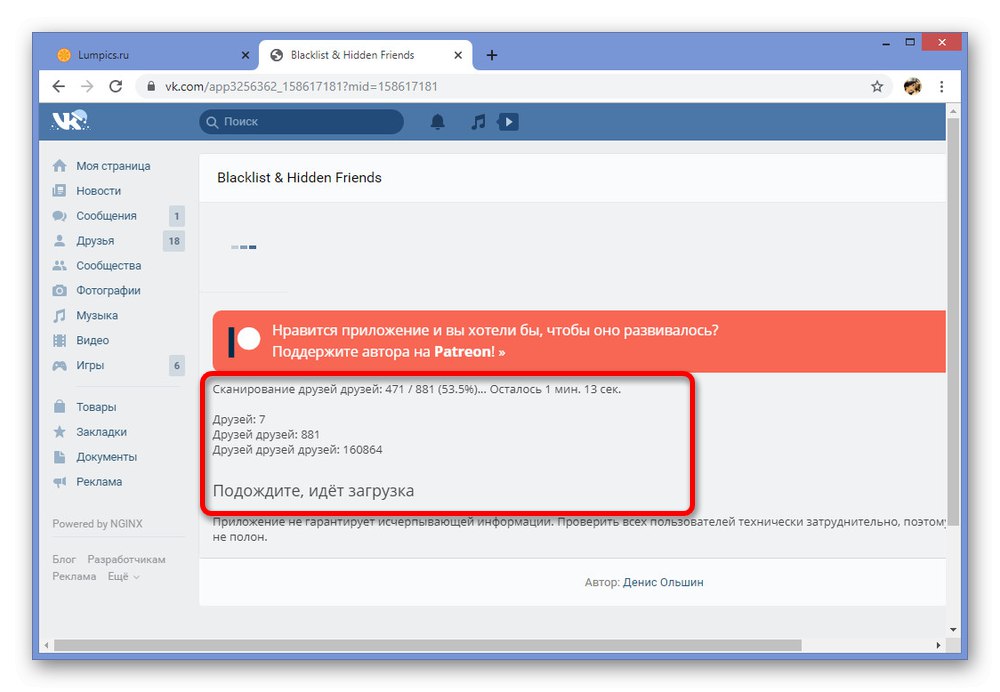1000x692 pixels.
Task: Click the VK logo in header
Action: [70, 120]
